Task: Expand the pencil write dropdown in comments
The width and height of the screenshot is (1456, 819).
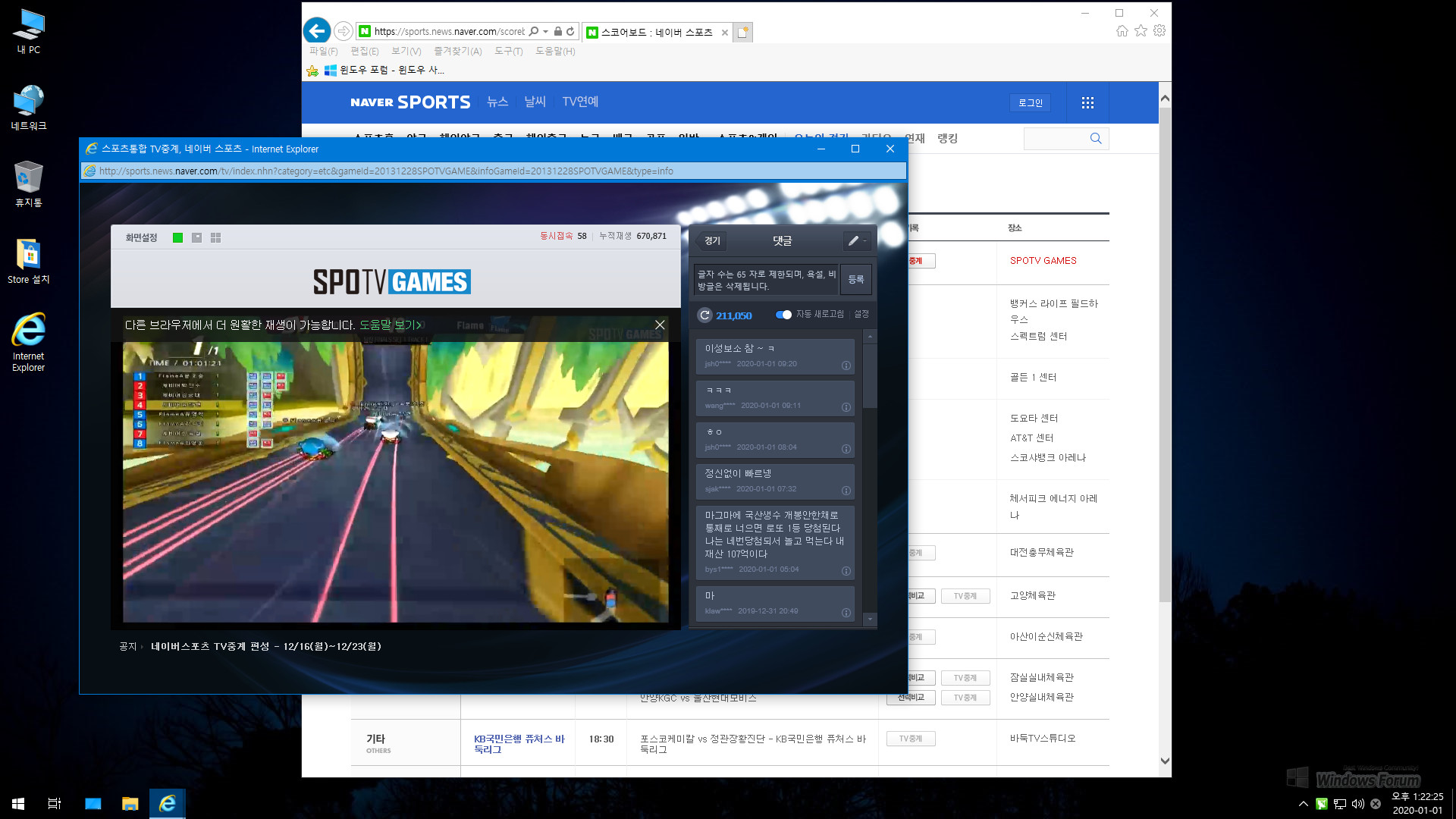Action: (858, 240)
